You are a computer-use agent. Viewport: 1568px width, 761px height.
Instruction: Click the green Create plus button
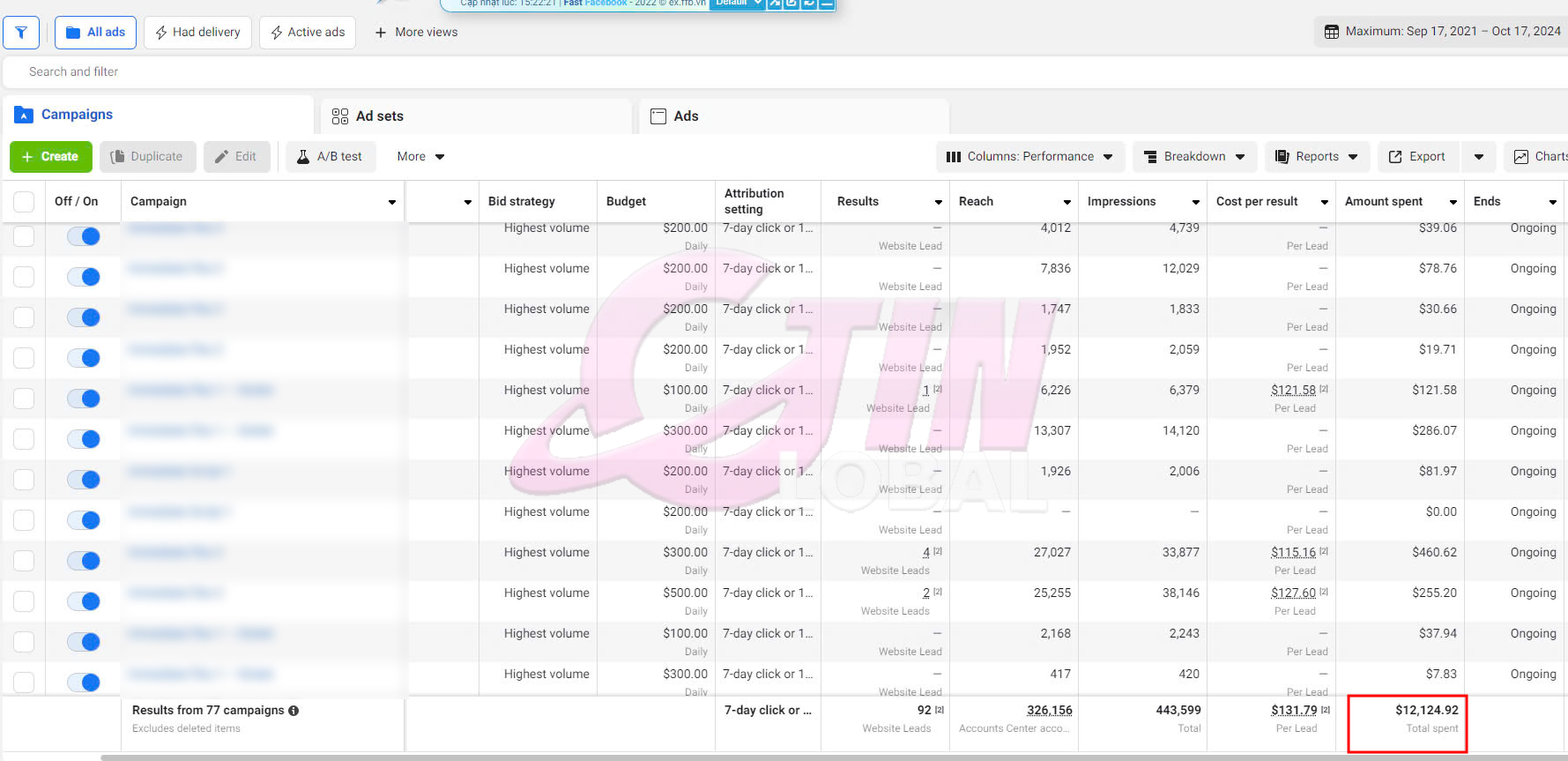50,157
